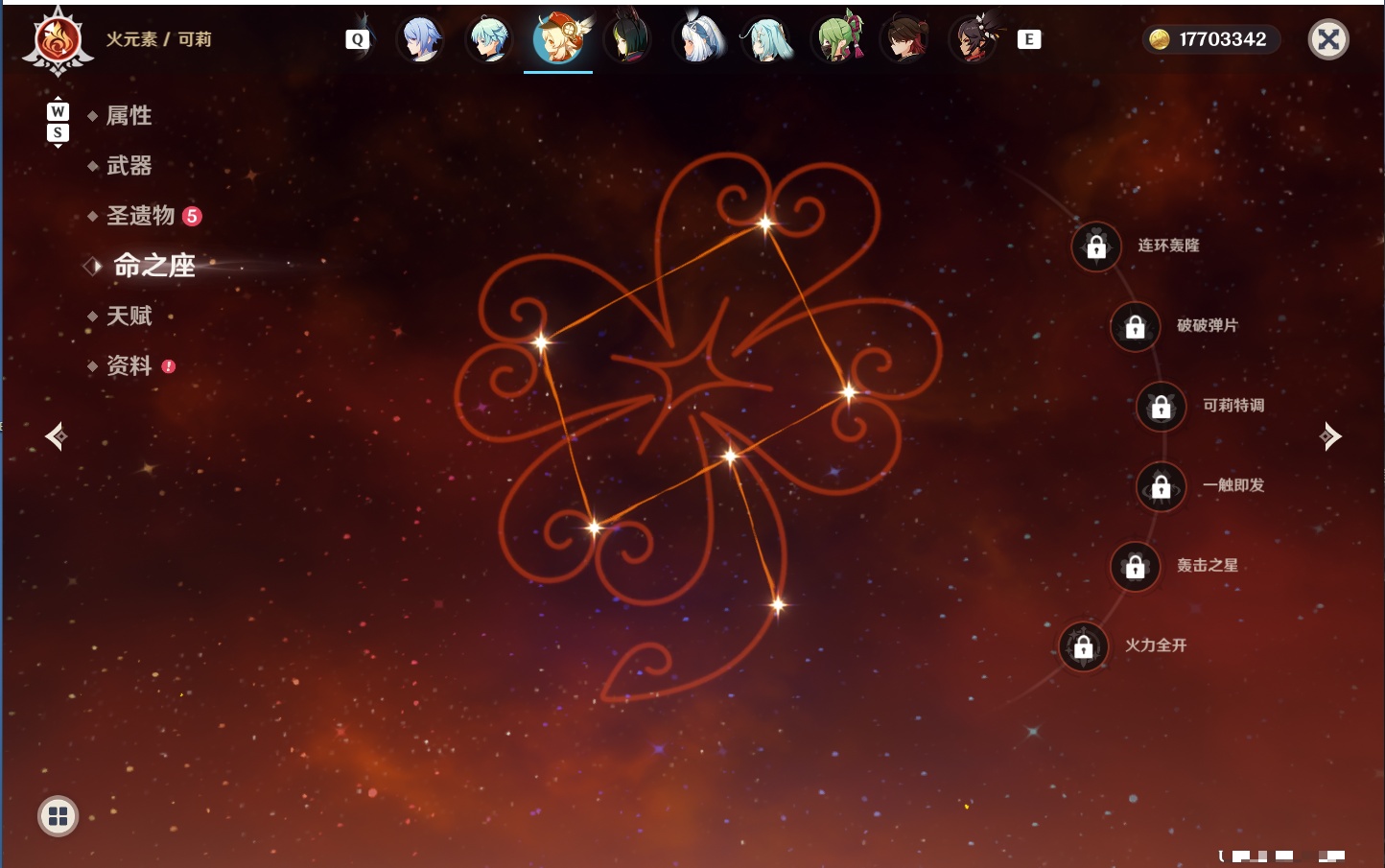Screen dimensions: 1385x868
Task: Go to previous character with left arrow
Action: pyautogui.click(x=56, y=436)
